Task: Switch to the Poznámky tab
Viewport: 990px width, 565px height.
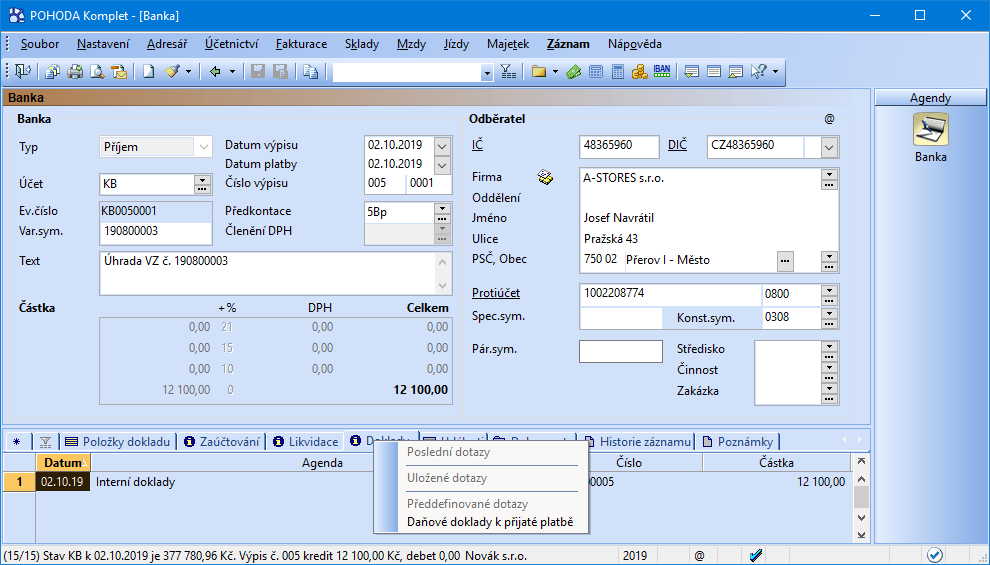Action: 737,441
